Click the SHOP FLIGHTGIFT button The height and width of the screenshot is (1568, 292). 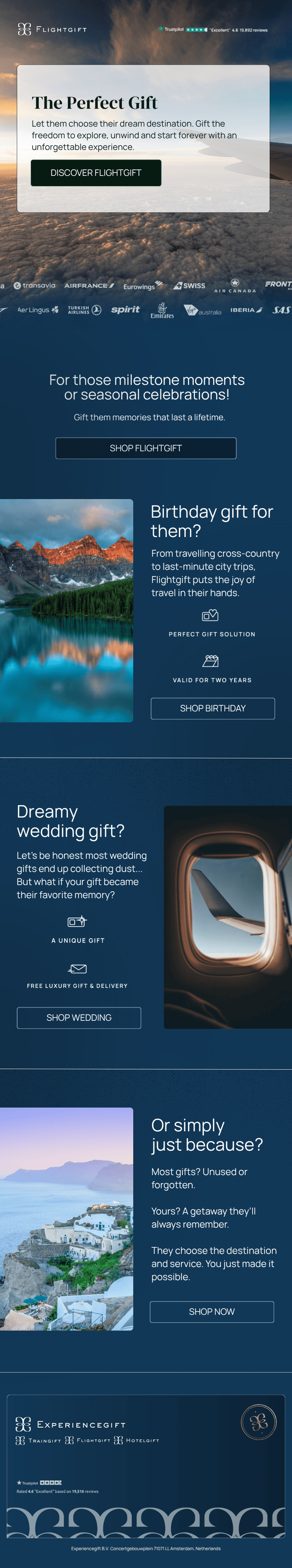pos(146,448)
